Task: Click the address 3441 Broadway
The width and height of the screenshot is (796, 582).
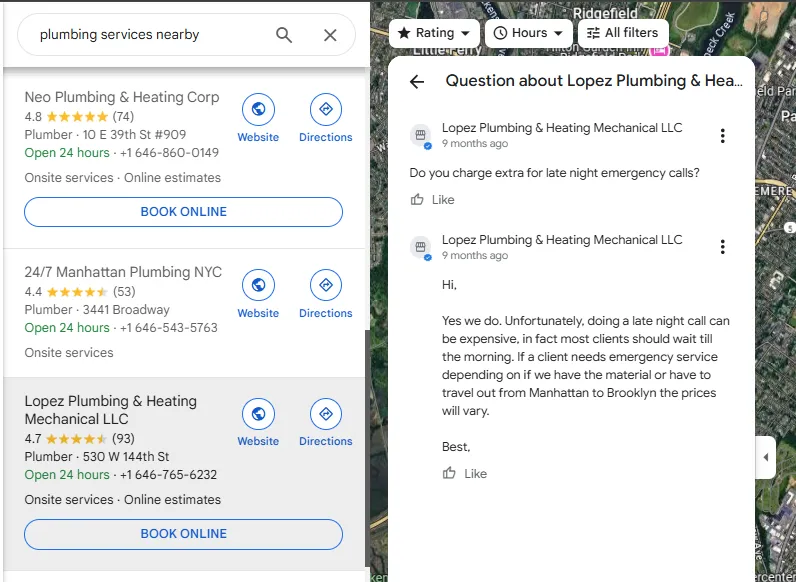Action: (126, 310)
